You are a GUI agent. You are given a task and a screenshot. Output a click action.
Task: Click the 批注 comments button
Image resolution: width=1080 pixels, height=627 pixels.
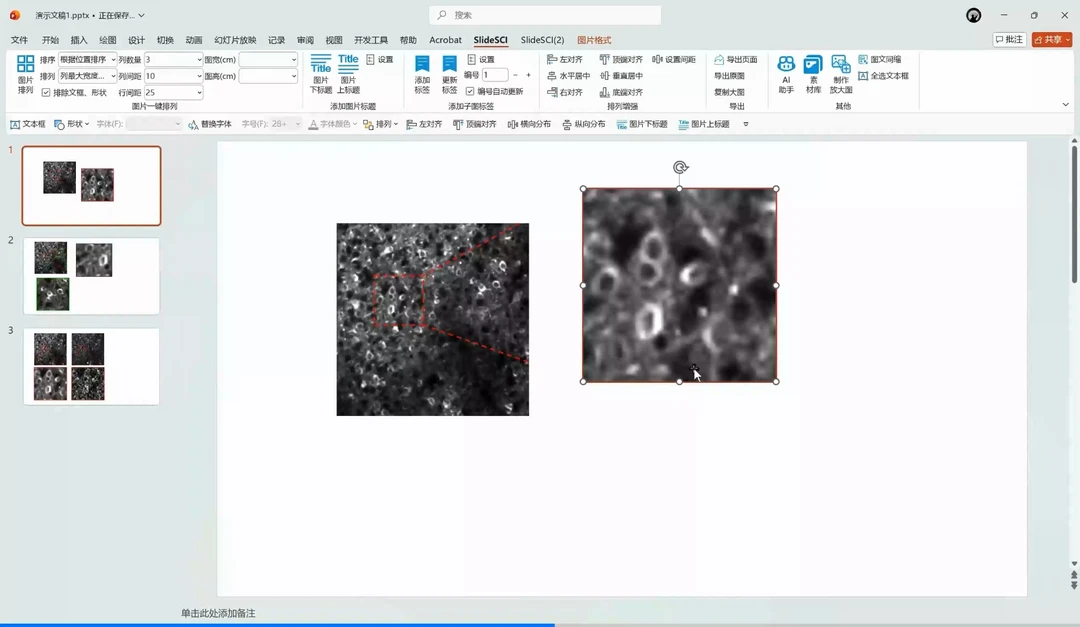[x=1010, y=39]
